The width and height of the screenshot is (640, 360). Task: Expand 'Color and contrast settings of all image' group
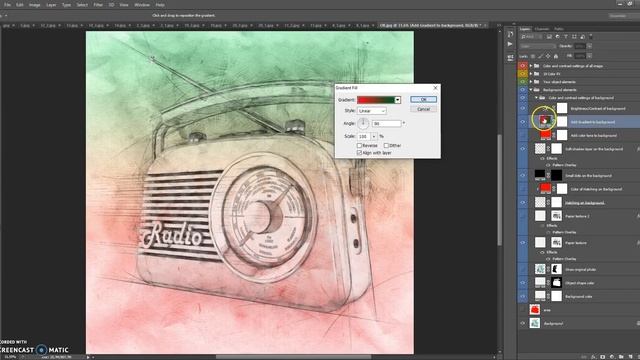pyautogui.click(x=531, y=66)
